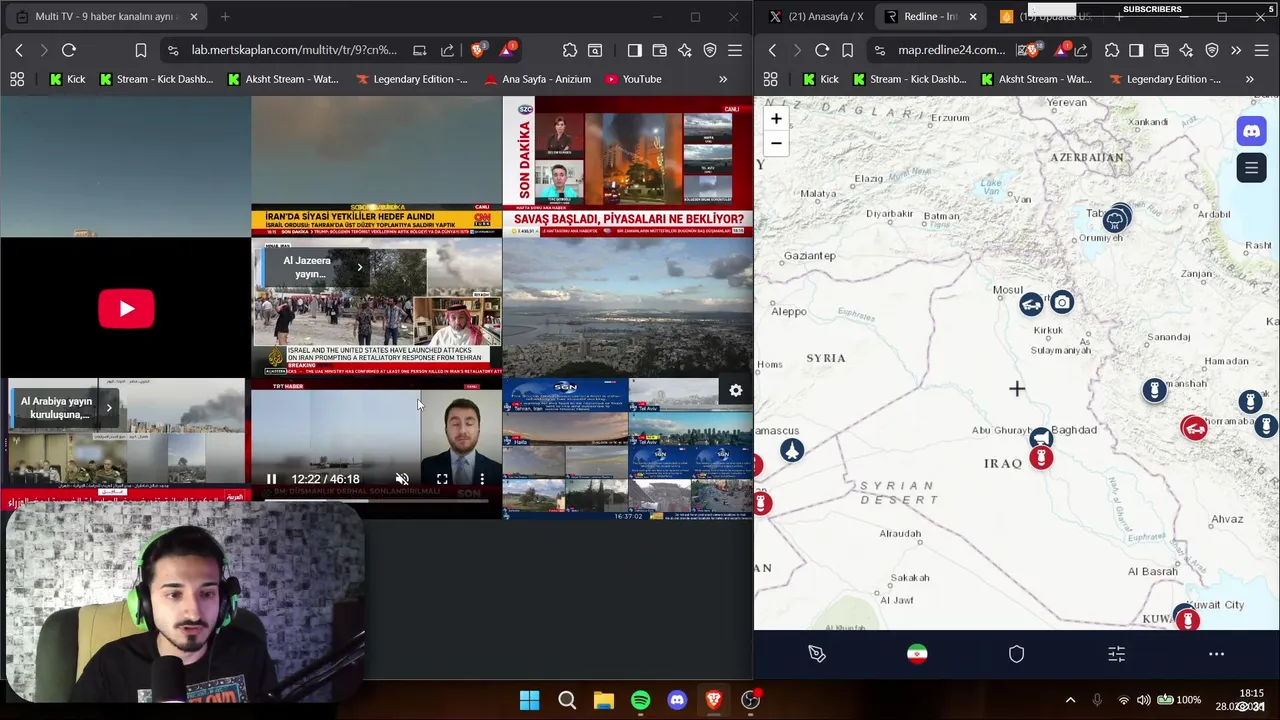Open Stream - Kick Dashboard bookmark in Redline window
1280x720 pixels.
coord(908,79)
